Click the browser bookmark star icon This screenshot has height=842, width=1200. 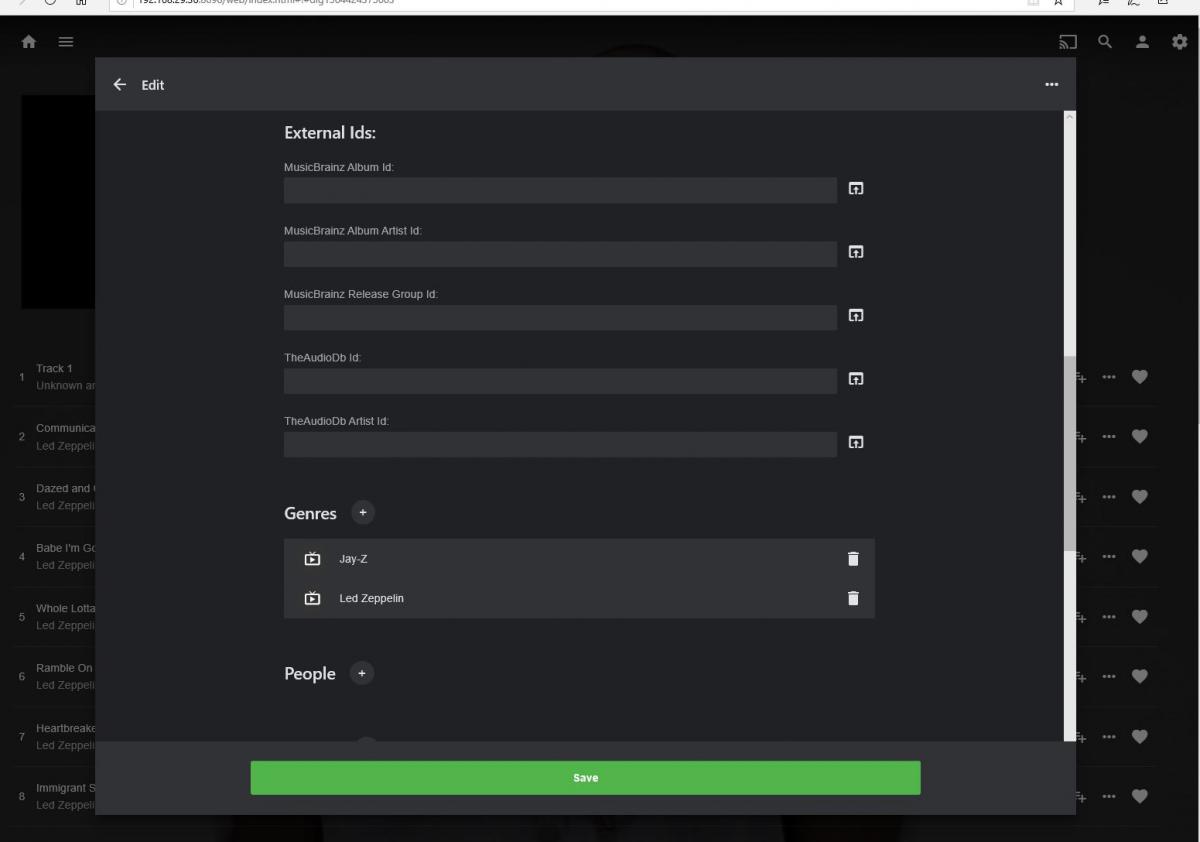1058,3
